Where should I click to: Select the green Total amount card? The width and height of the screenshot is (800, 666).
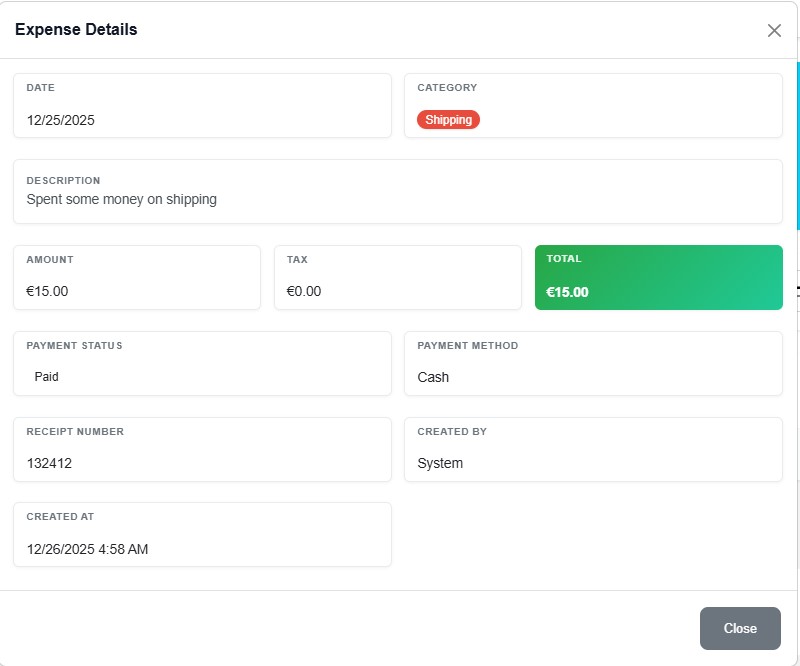point(658,277)
